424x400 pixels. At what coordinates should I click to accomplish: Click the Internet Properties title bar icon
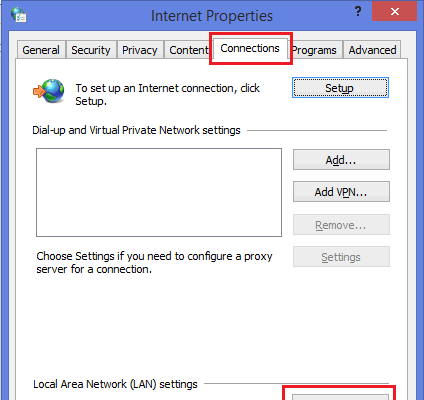coord(19,15)
